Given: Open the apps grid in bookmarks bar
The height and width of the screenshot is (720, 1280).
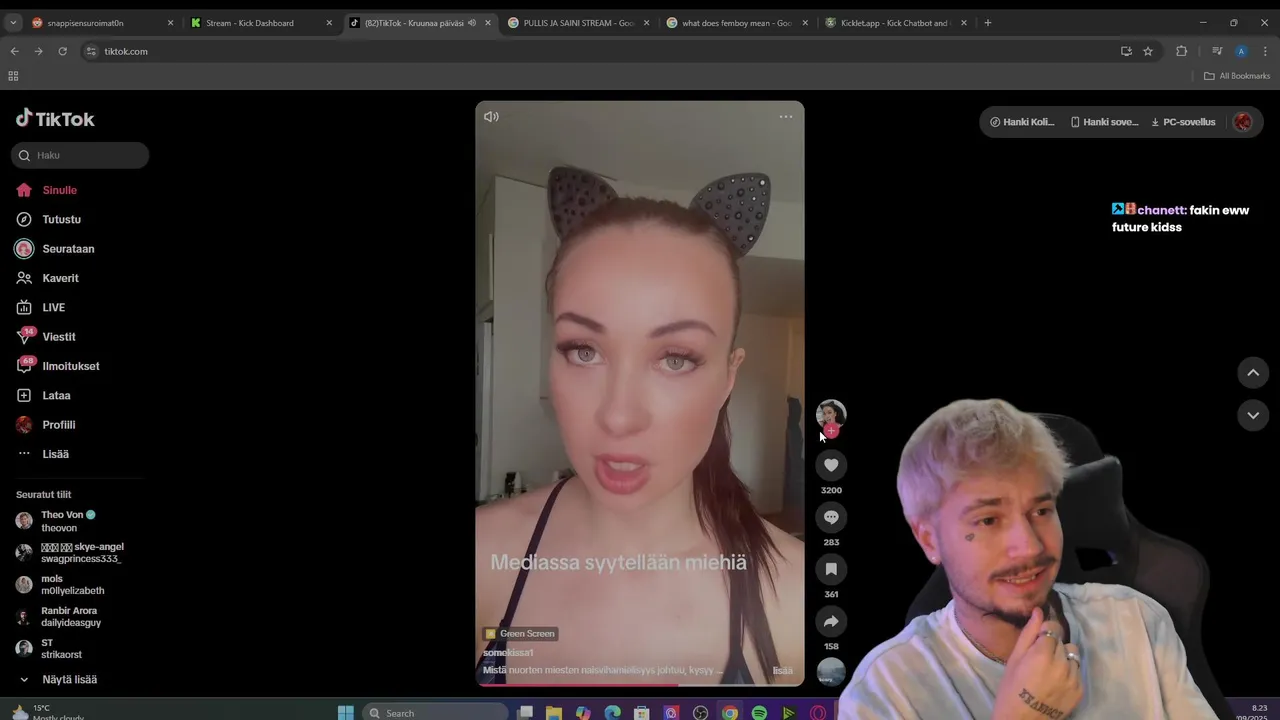Looking at the screenshot, I should [13, 76].
